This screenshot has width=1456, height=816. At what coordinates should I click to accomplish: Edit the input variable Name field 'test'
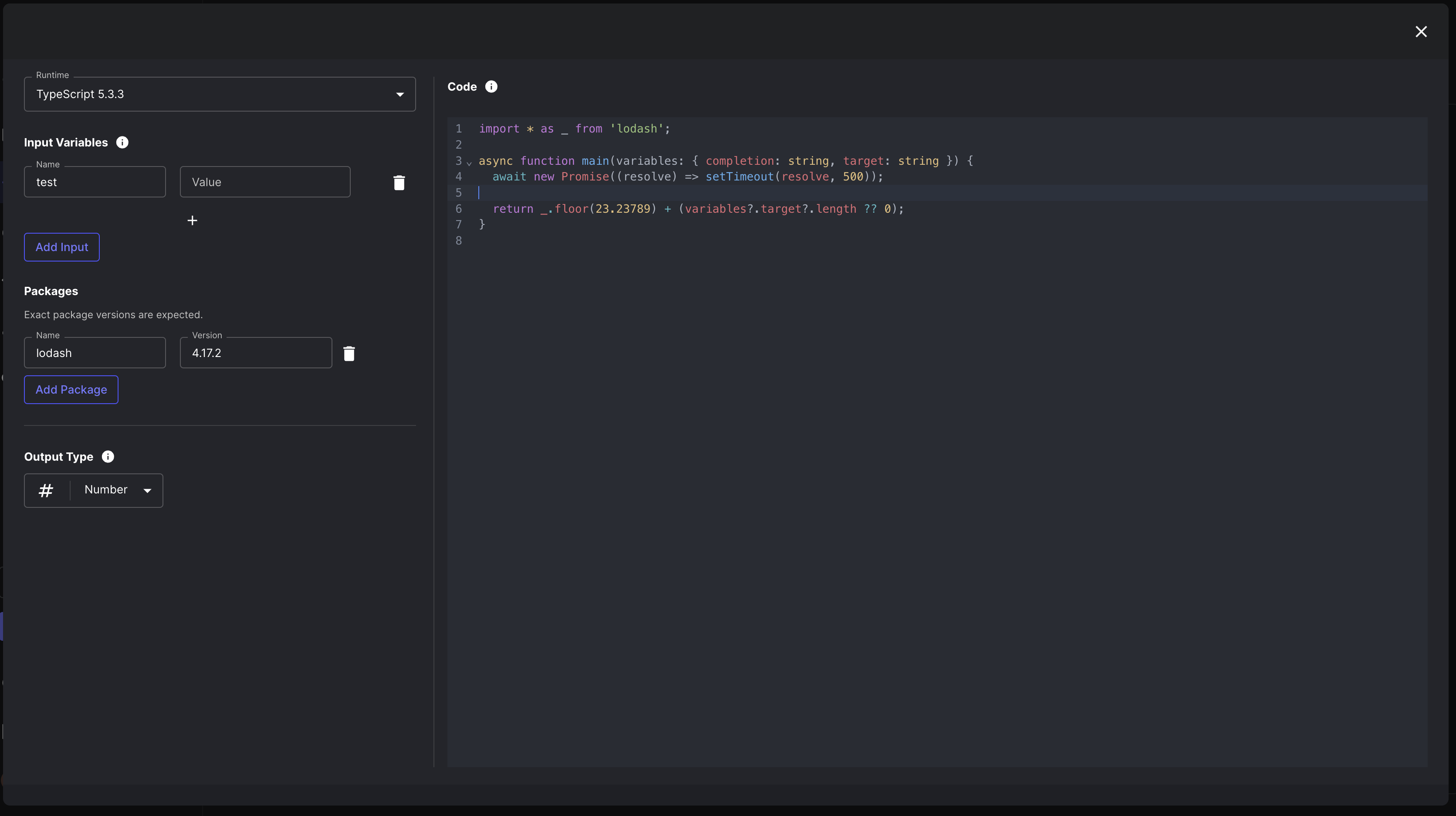tap(95, 182)
